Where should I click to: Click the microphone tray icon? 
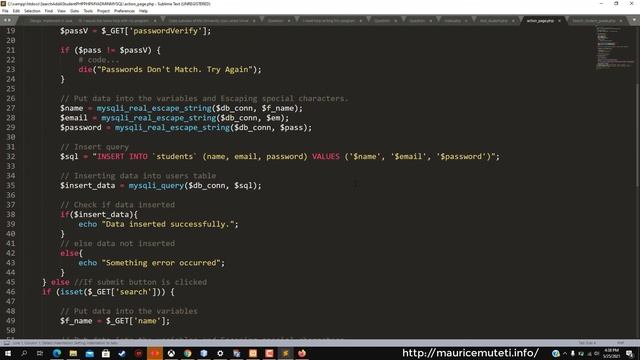[x=573, y=353]
